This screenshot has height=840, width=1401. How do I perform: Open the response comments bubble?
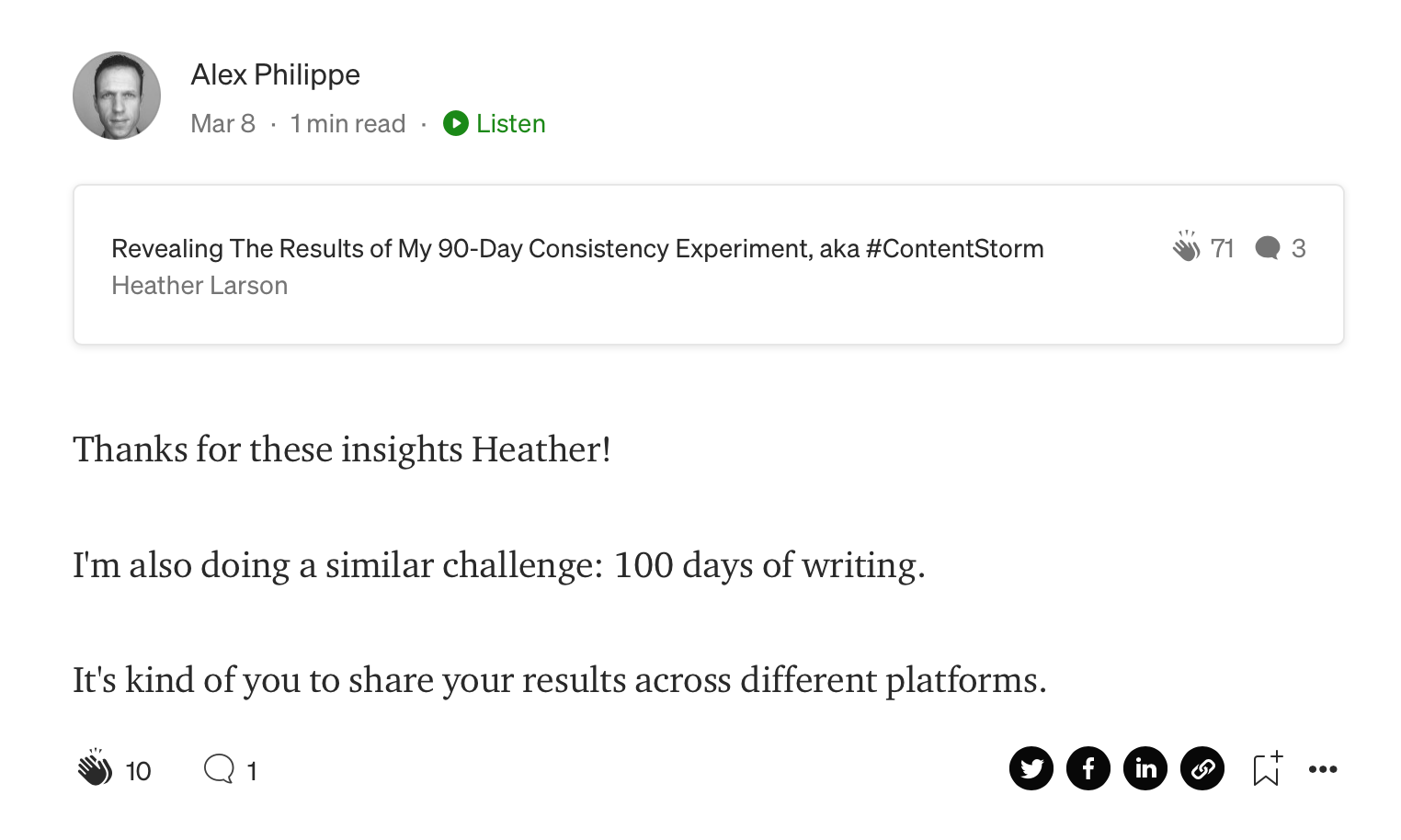coord(219,768)
